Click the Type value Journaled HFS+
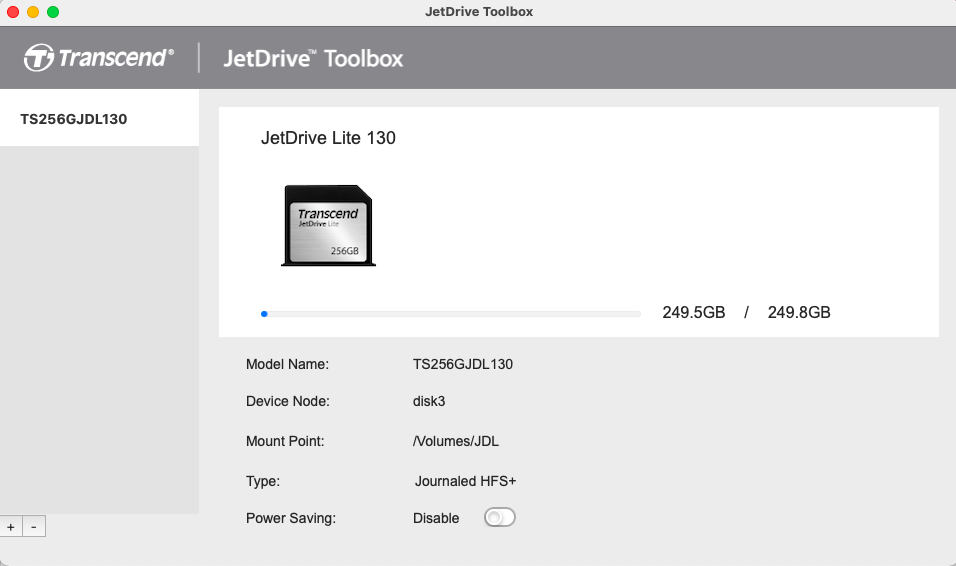 [465, 481]
